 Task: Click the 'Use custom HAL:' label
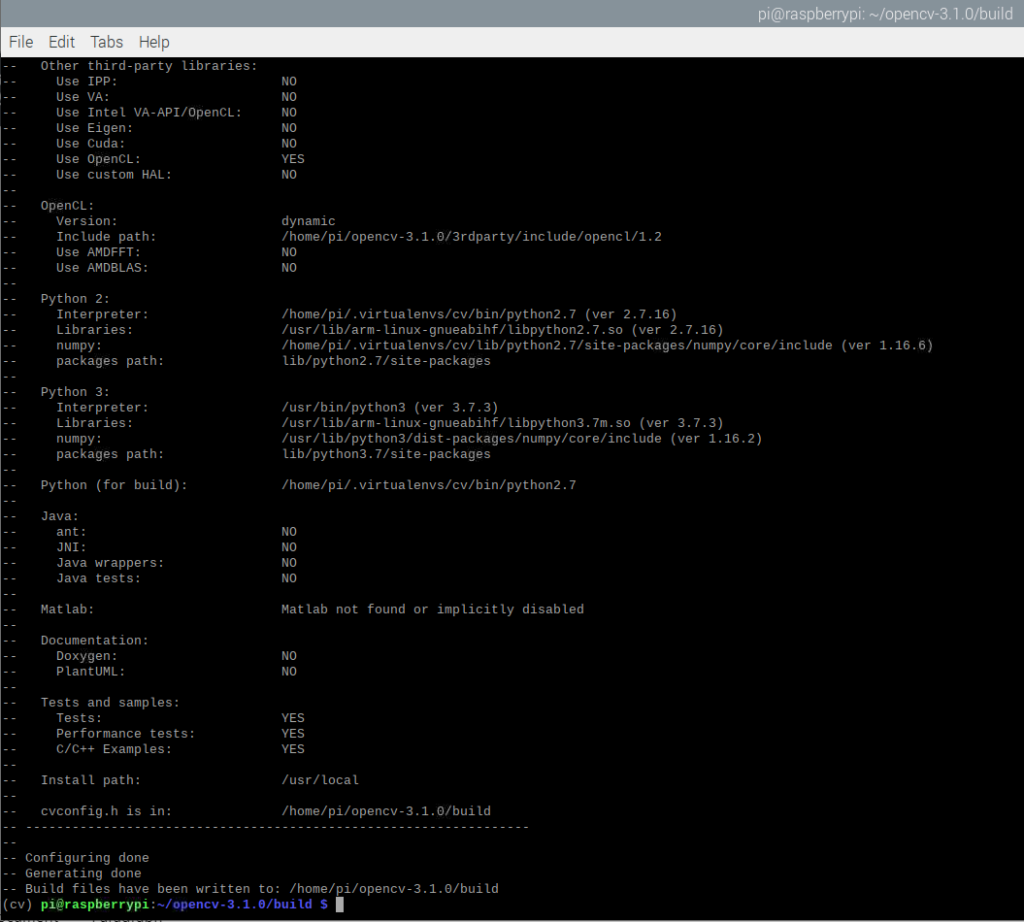(x=114, y=175)
